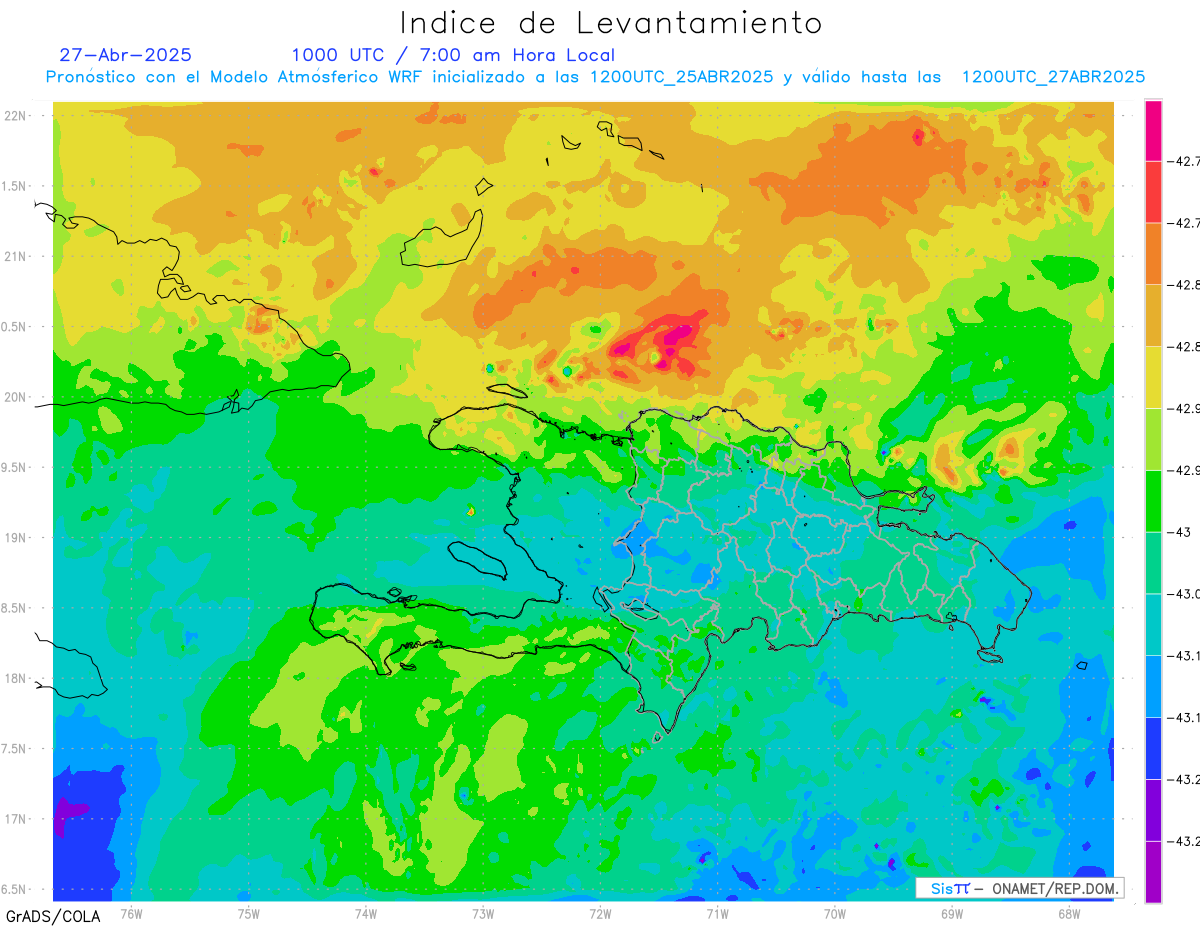
Task: Click the 'SisTT - ONAMET/REP.DOM.' label box
Action: [1019, 888]
